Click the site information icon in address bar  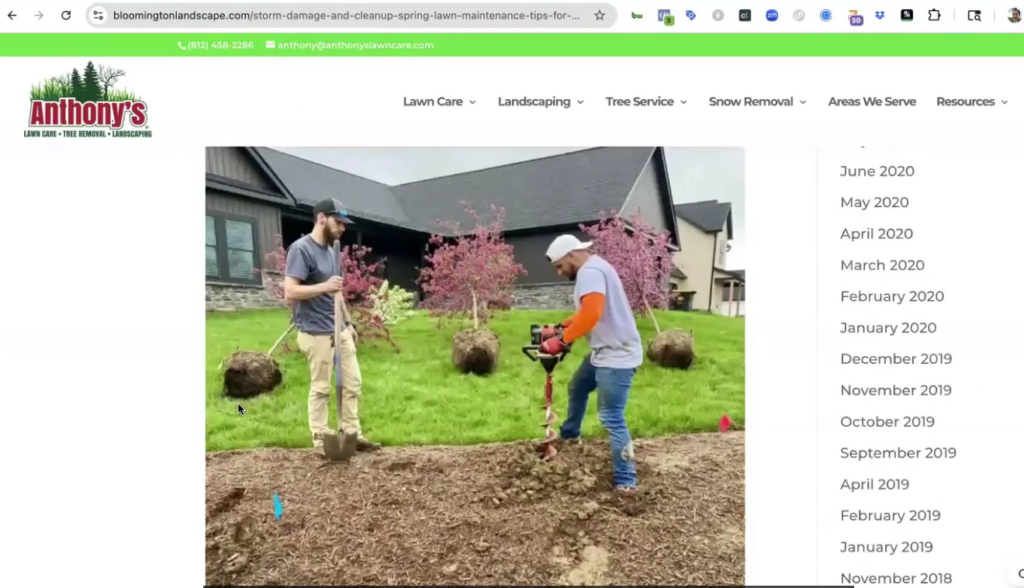click(98, 15)
